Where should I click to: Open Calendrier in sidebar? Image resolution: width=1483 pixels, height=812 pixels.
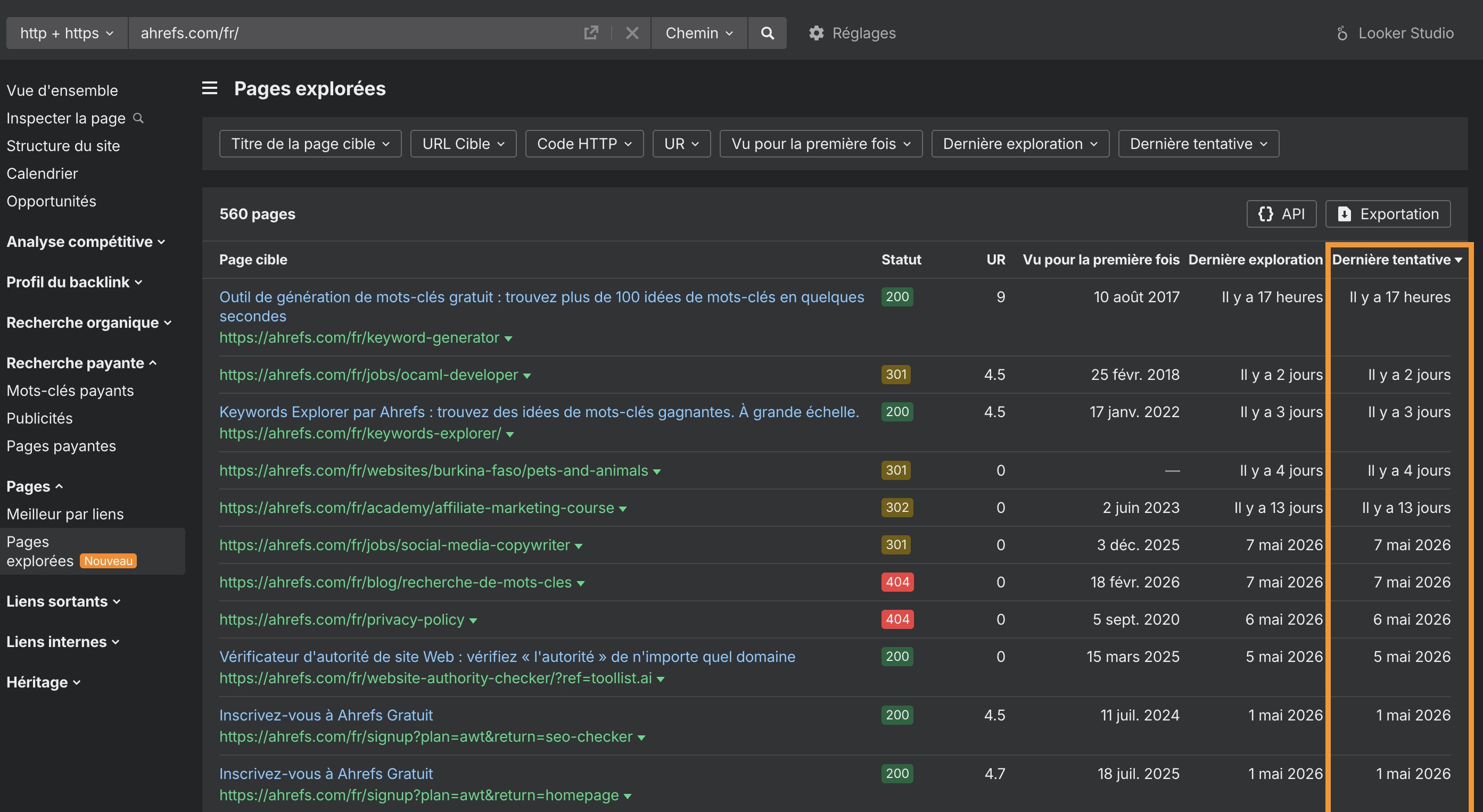pos(42,173)
